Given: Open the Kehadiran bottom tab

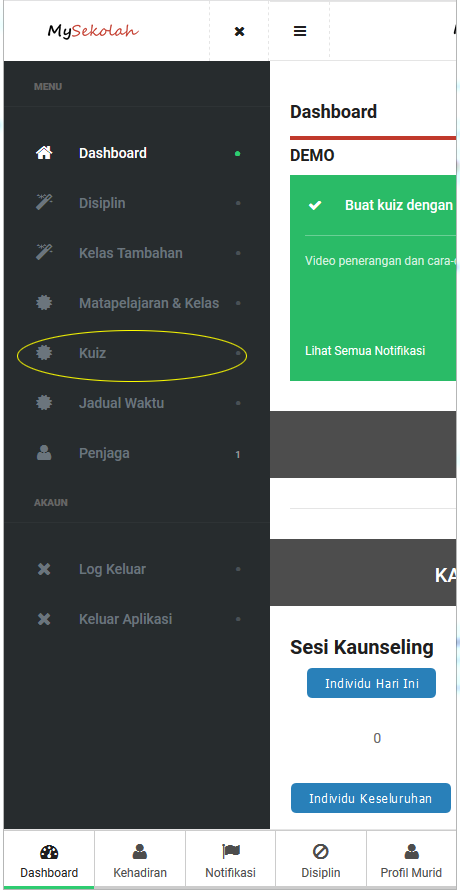Looking at the screenshot, I should (x=140, y=860).
